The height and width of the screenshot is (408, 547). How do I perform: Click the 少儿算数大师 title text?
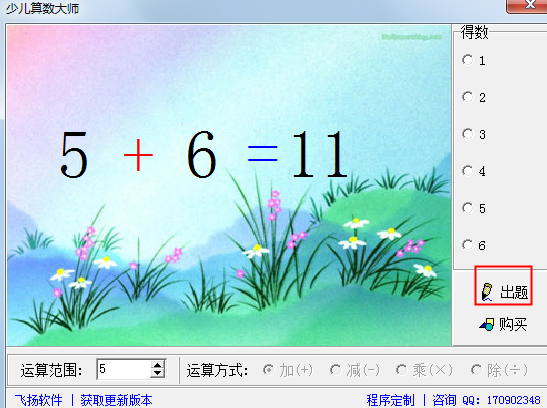tap(43, 8)
